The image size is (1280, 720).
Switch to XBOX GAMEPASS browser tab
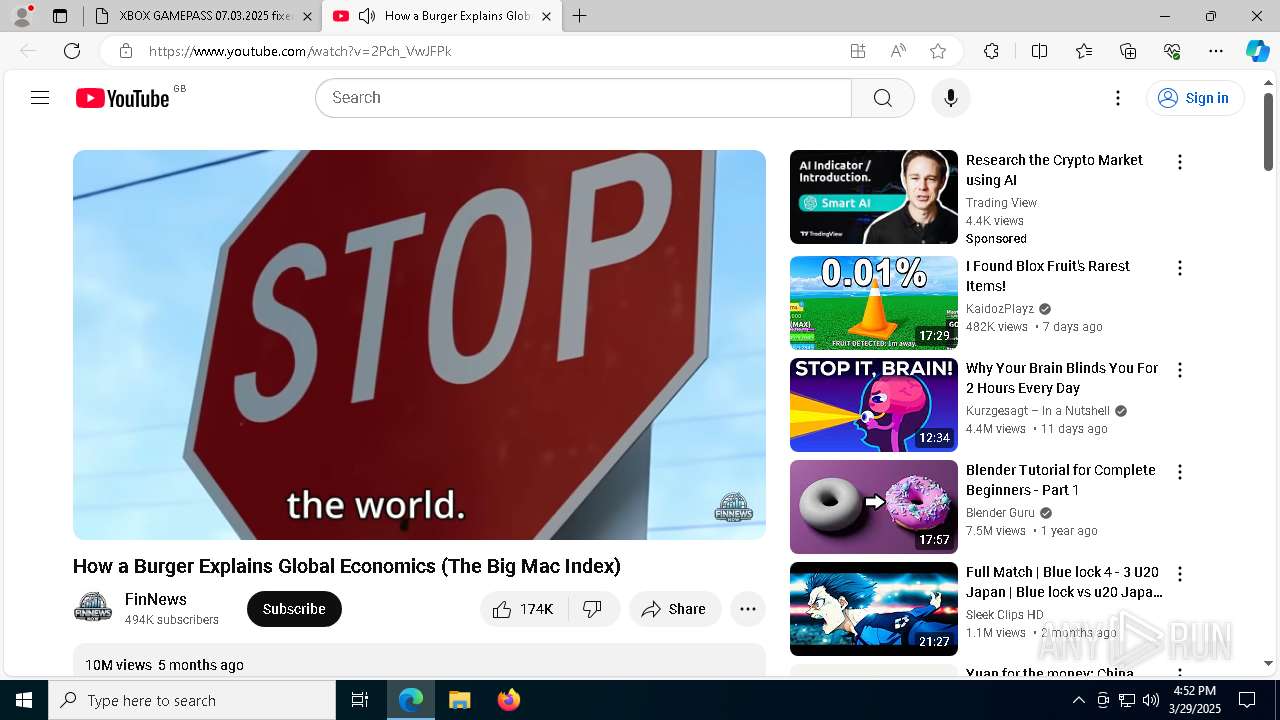point(205,16)
